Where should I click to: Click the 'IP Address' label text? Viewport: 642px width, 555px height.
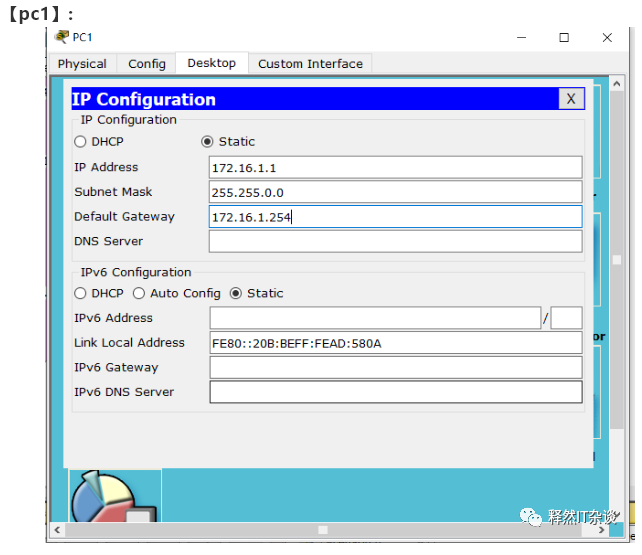[x=106, y=167]
